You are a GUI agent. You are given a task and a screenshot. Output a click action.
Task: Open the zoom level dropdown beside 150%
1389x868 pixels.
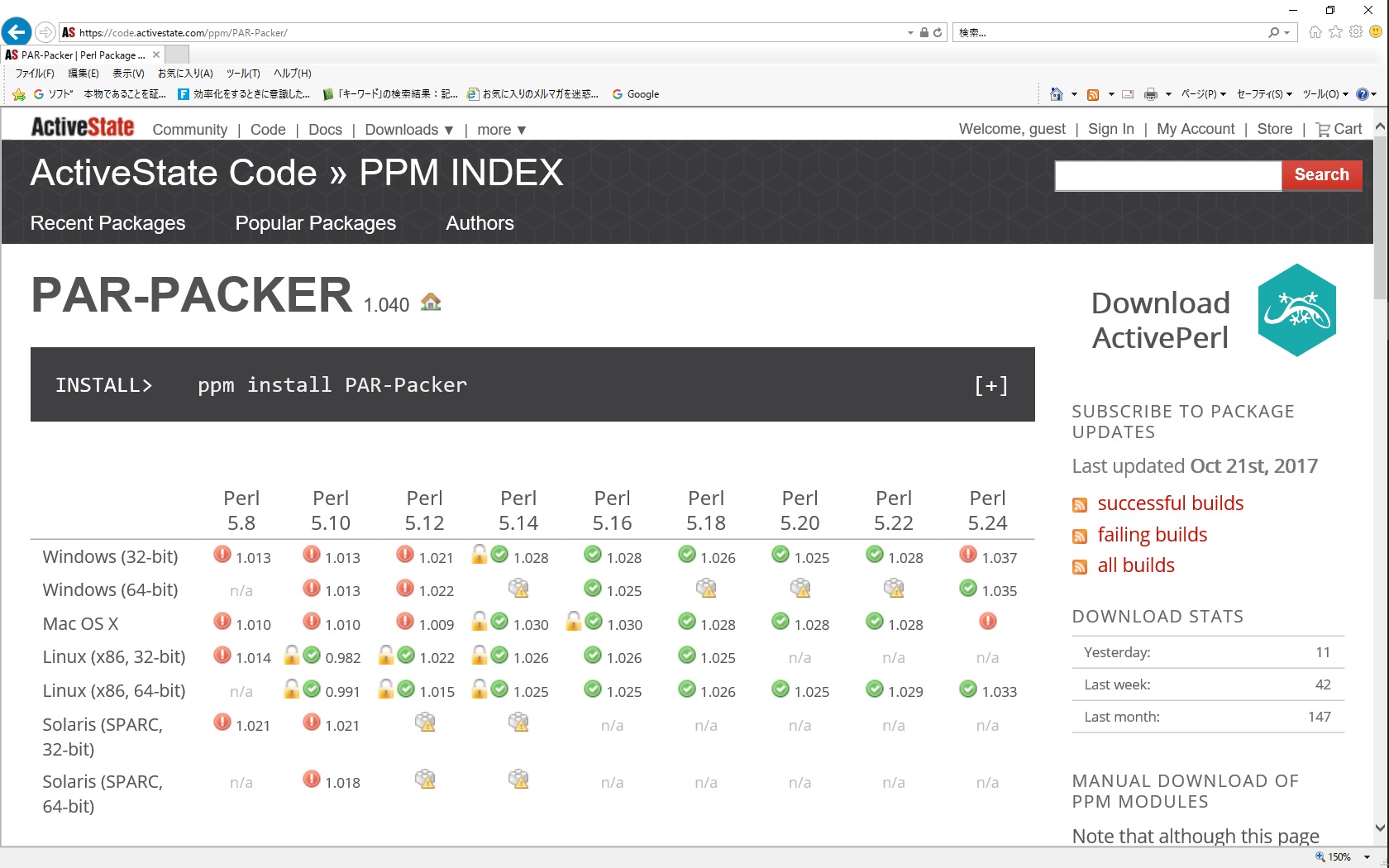point(1367,857)
